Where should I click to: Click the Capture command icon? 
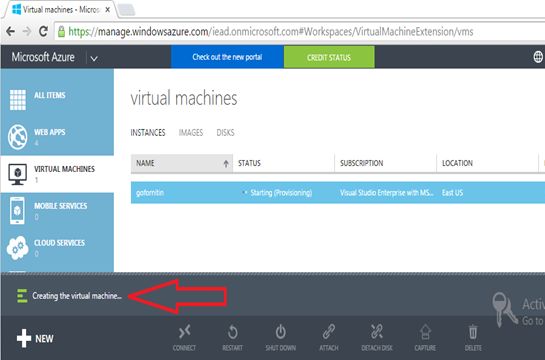425,332
